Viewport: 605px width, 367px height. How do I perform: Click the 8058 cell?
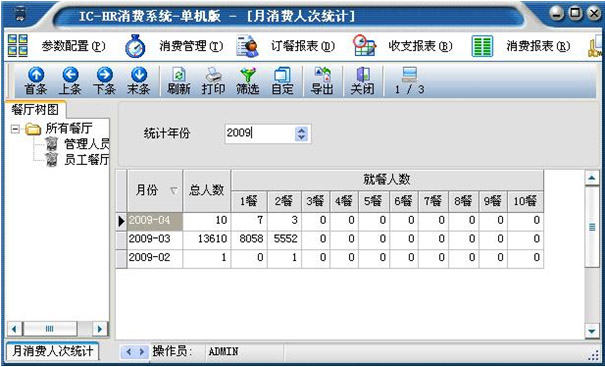(x=249, y=240)
